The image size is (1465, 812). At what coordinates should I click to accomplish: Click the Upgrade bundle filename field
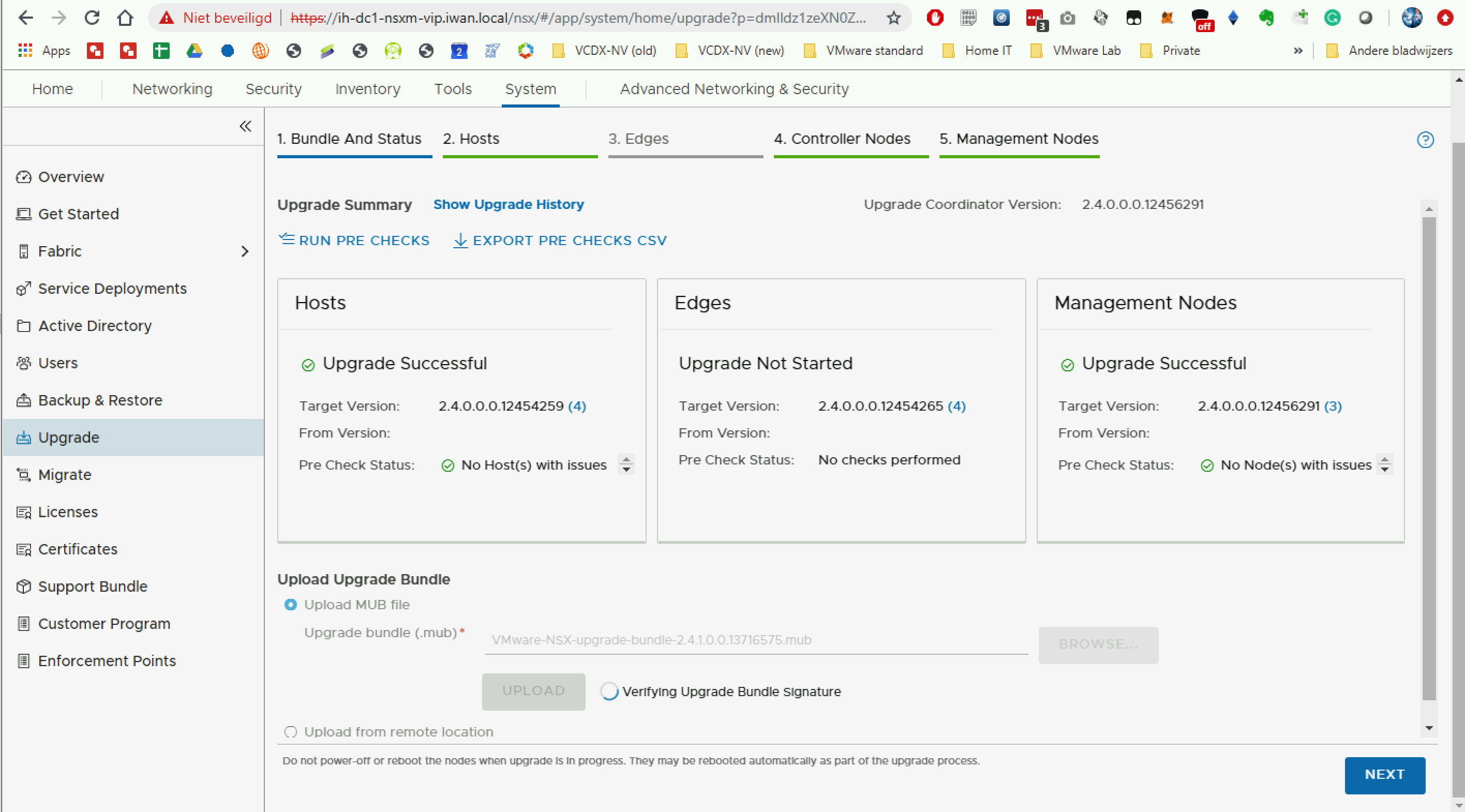[x=755, y=640]
